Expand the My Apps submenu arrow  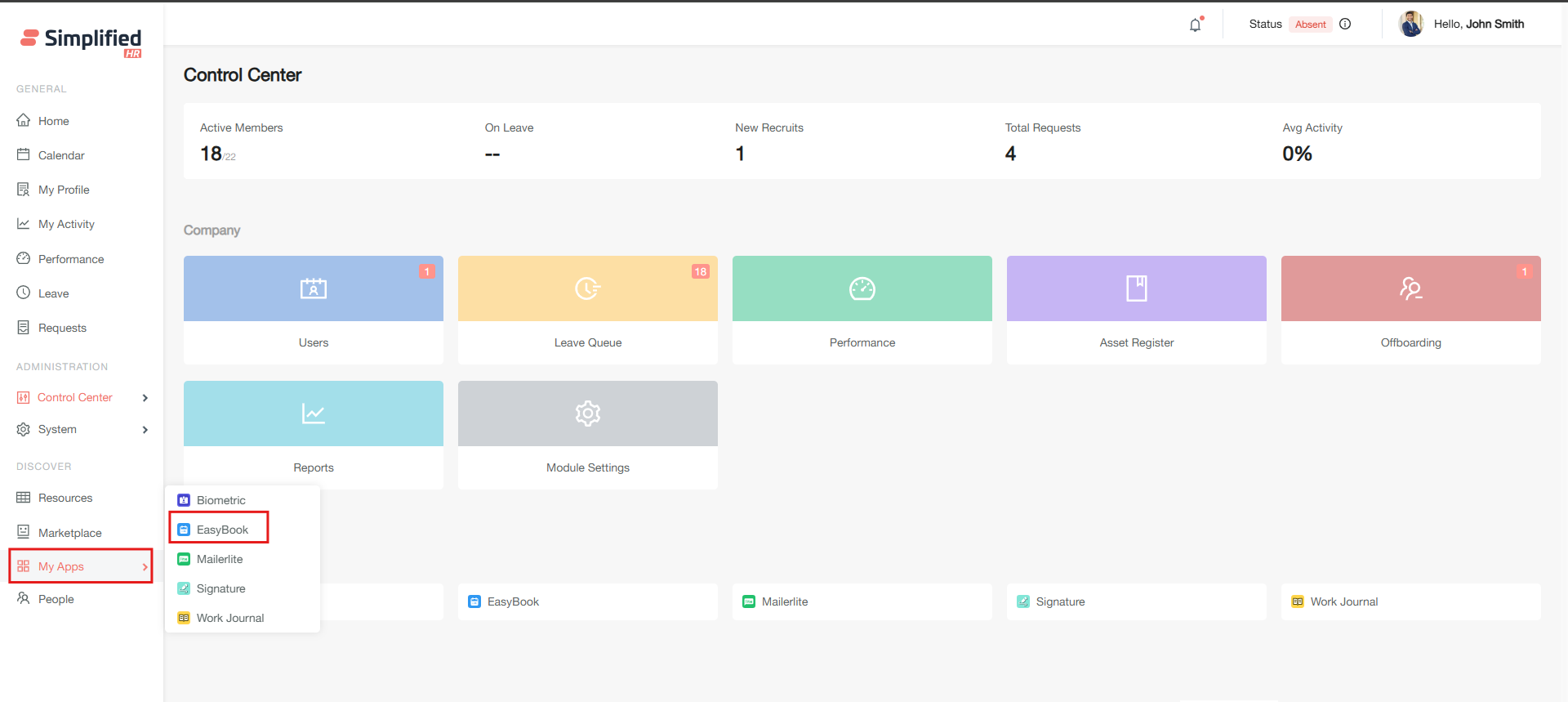(x=145, y=567)
